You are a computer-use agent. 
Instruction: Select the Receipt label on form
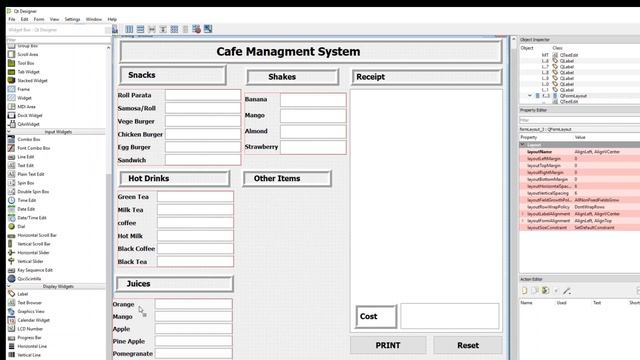(x=427, y=77)
